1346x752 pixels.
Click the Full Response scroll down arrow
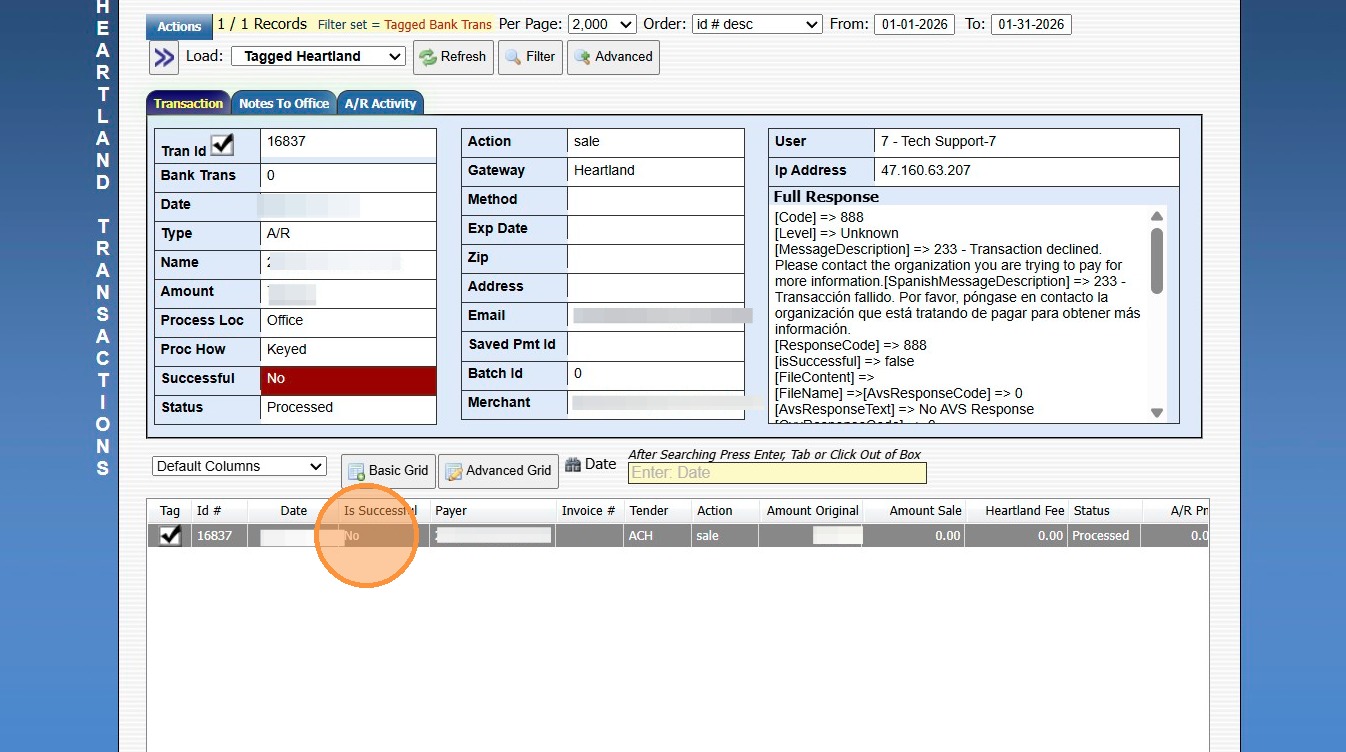1157,413
